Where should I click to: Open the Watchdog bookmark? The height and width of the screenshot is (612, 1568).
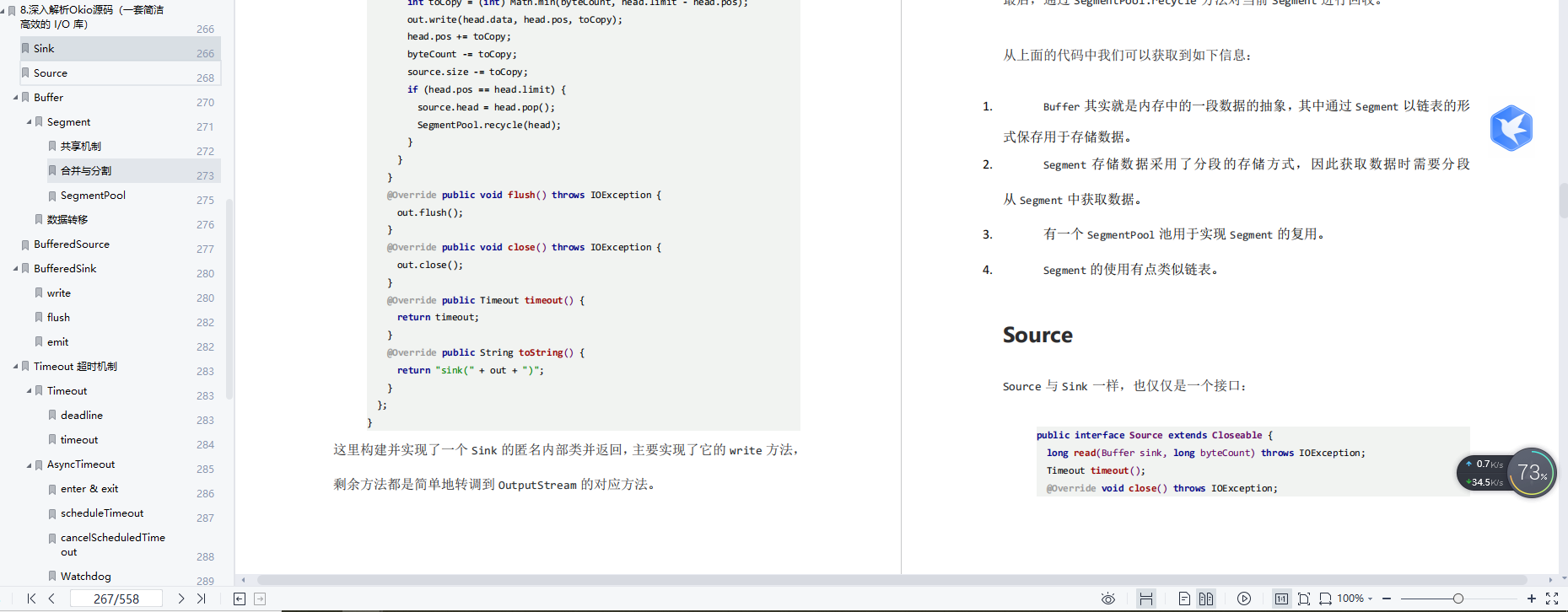86,577
